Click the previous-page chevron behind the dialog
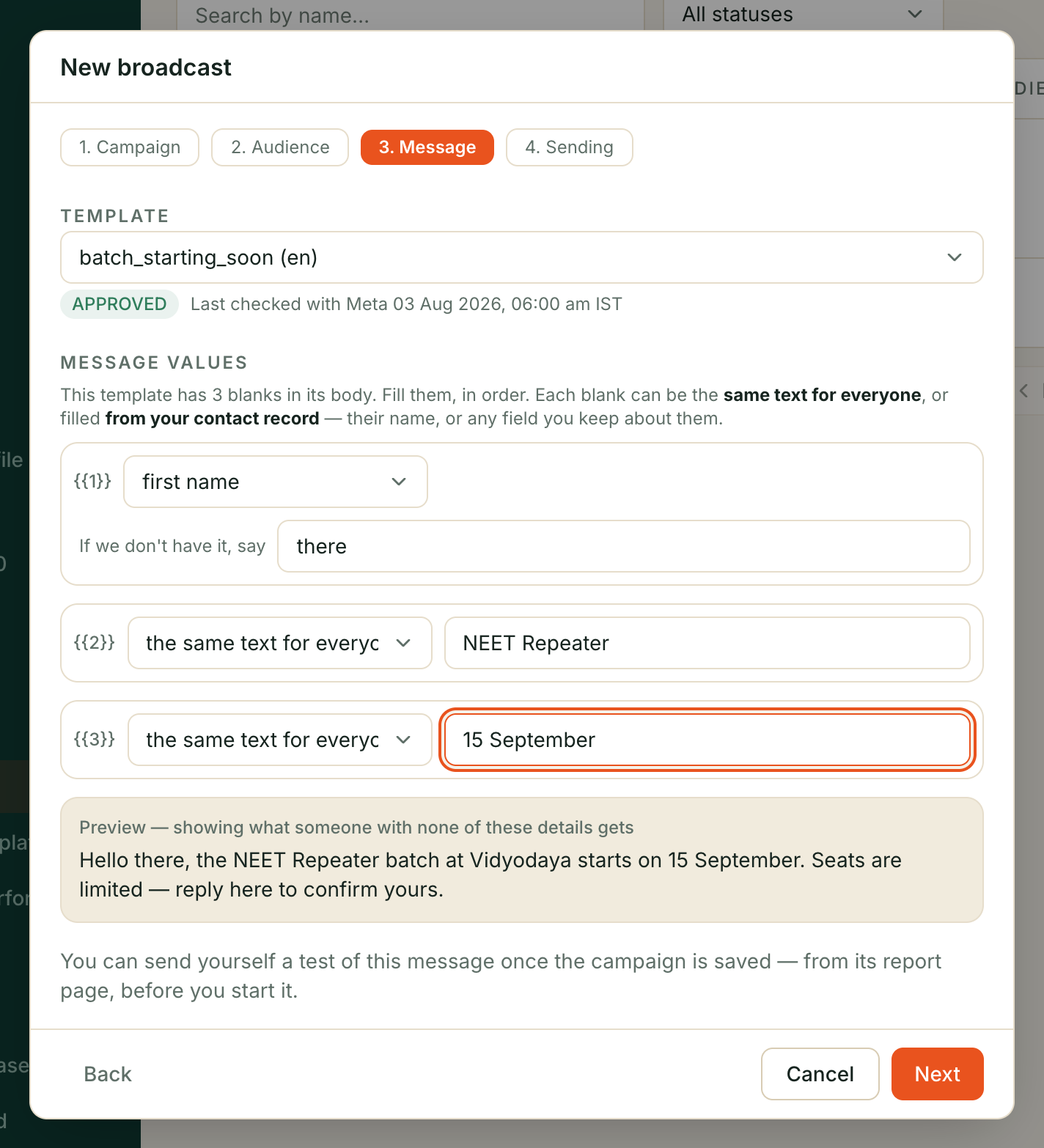This screenshot has height=1148, width=1044. click(x=1024, y=391)
